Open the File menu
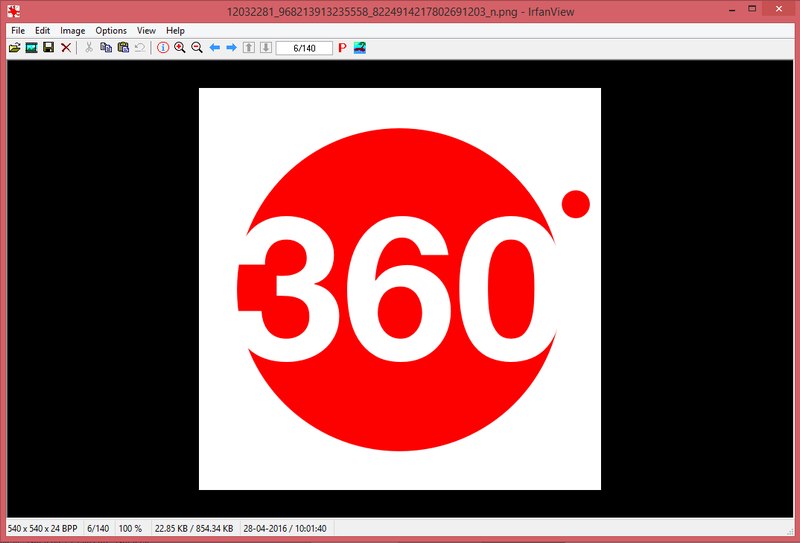Screen dimensions: 800x543 18,31
